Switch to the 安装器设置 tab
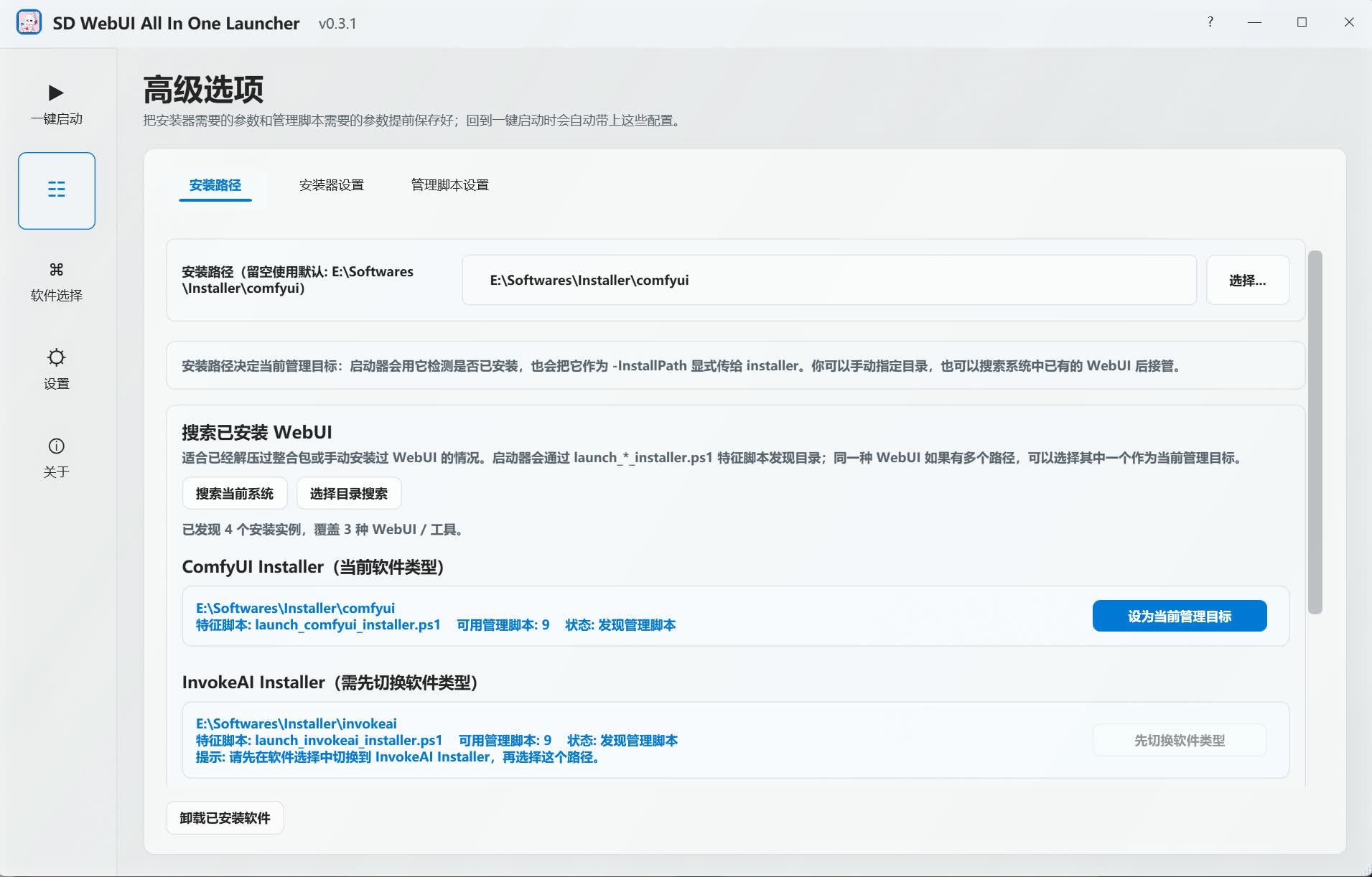1372x877 pixels. [331, 185]
